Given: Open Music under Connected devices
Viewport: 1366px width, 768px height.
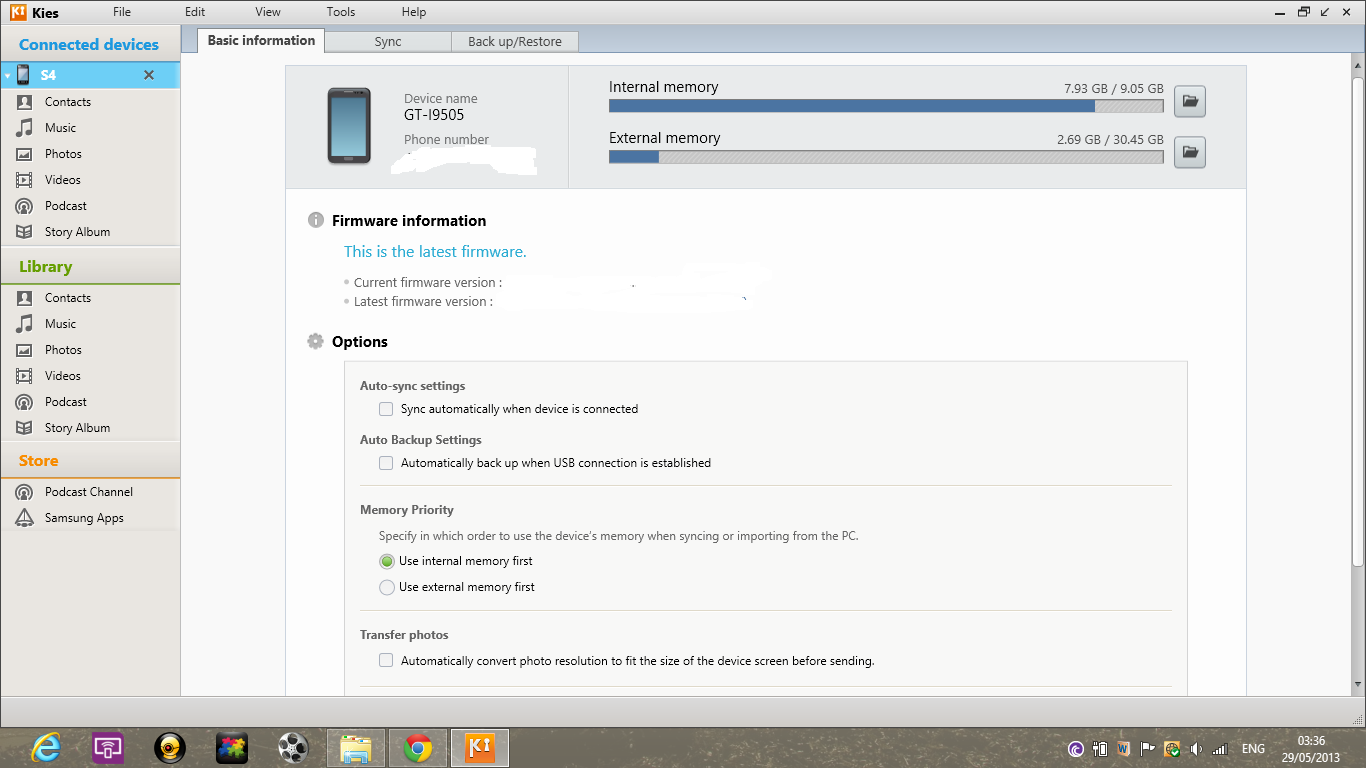Looking at the screenshot, I should 60,128.
